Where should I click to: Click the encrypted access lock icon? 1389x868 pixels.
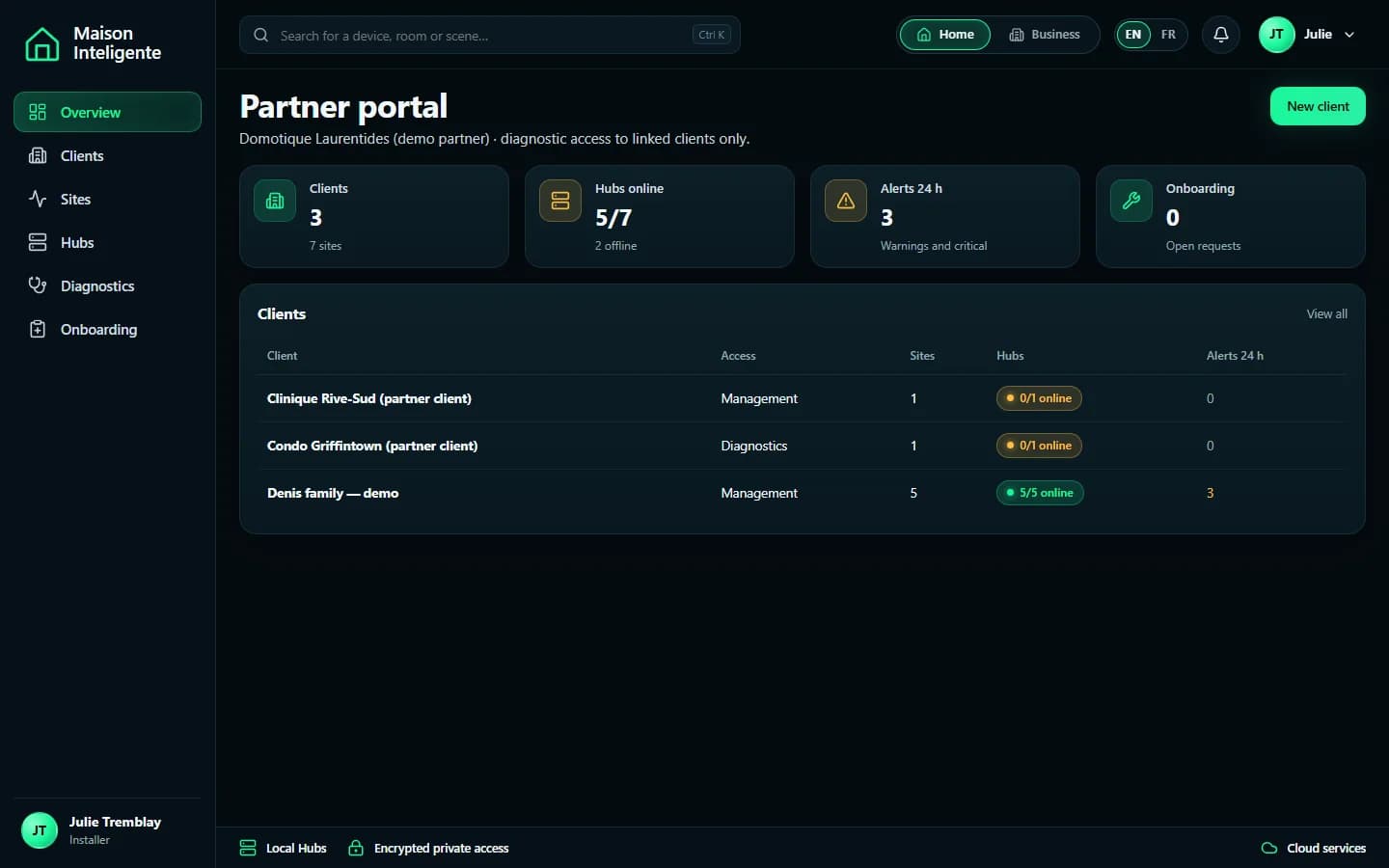pos(356,848)
